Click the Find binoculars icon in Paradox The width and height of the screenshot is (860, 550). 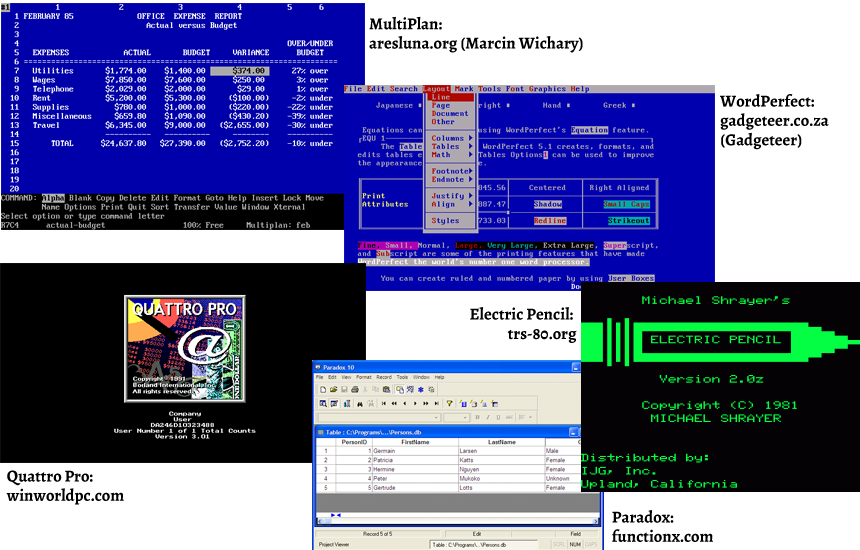coord(360,404)
